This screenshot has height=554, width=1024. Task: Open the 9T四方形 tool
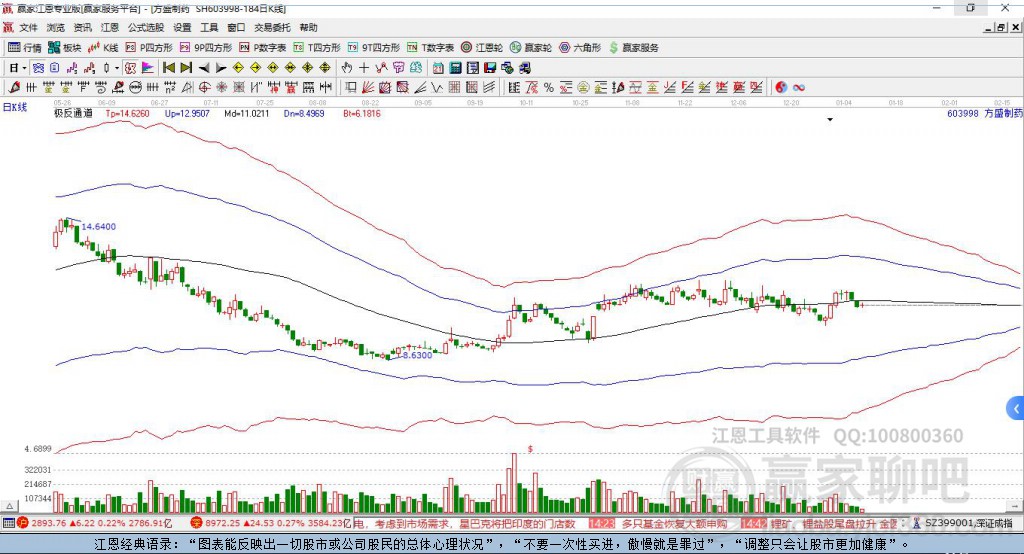(x=374, y=48)
